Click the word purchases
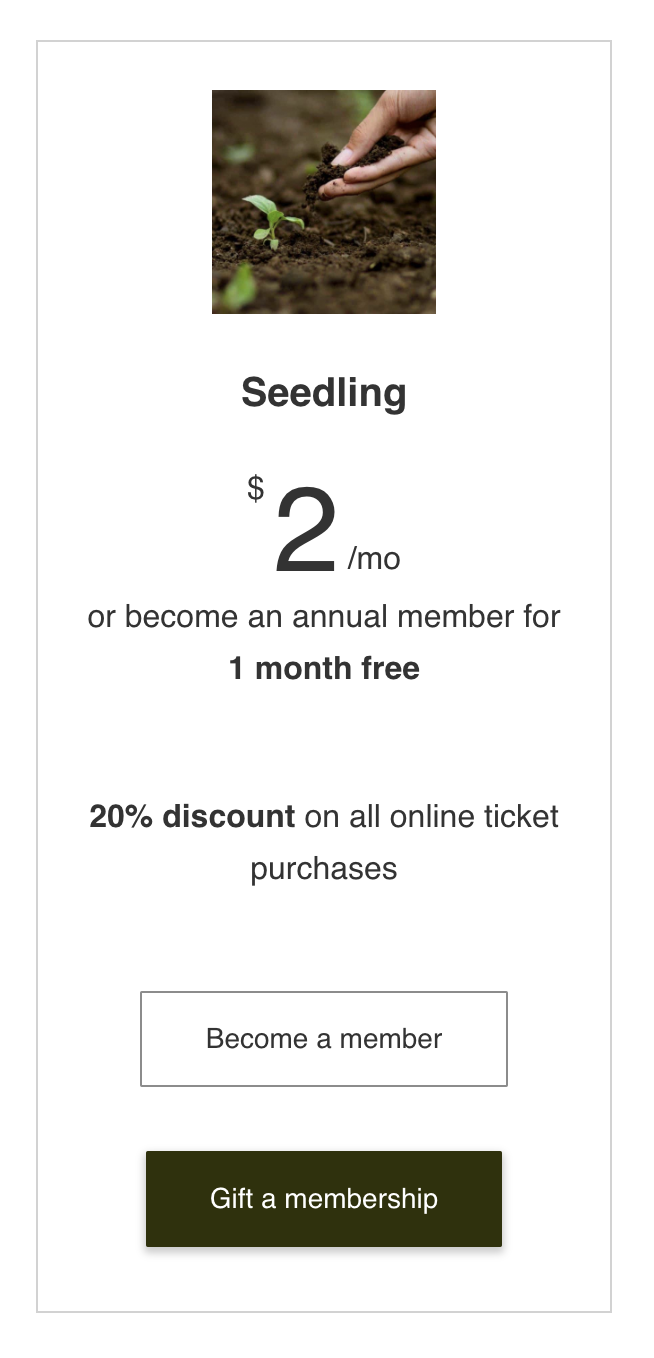The image size is (654, 1358). tap(324, 869)
